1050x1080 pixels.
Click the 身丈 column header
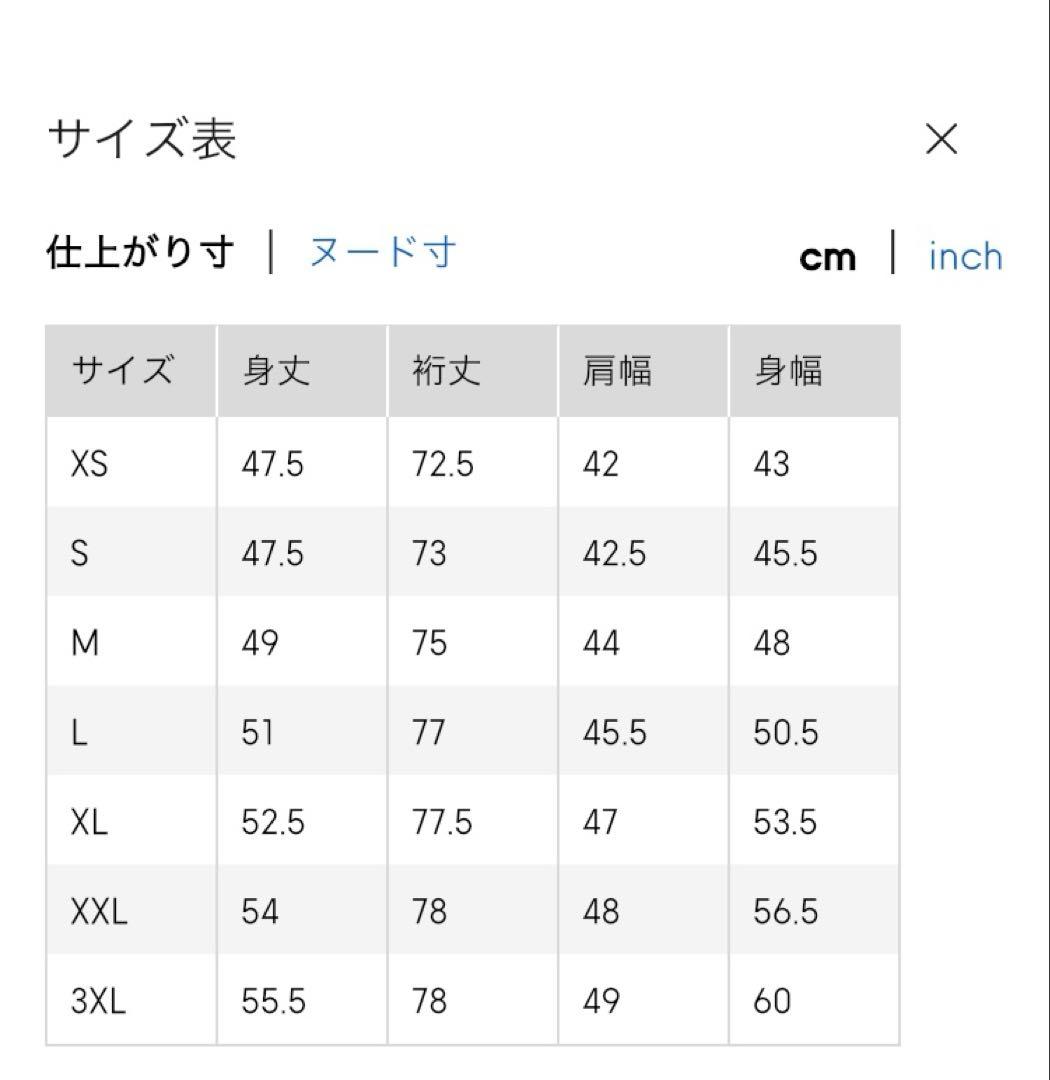(276, 371)
